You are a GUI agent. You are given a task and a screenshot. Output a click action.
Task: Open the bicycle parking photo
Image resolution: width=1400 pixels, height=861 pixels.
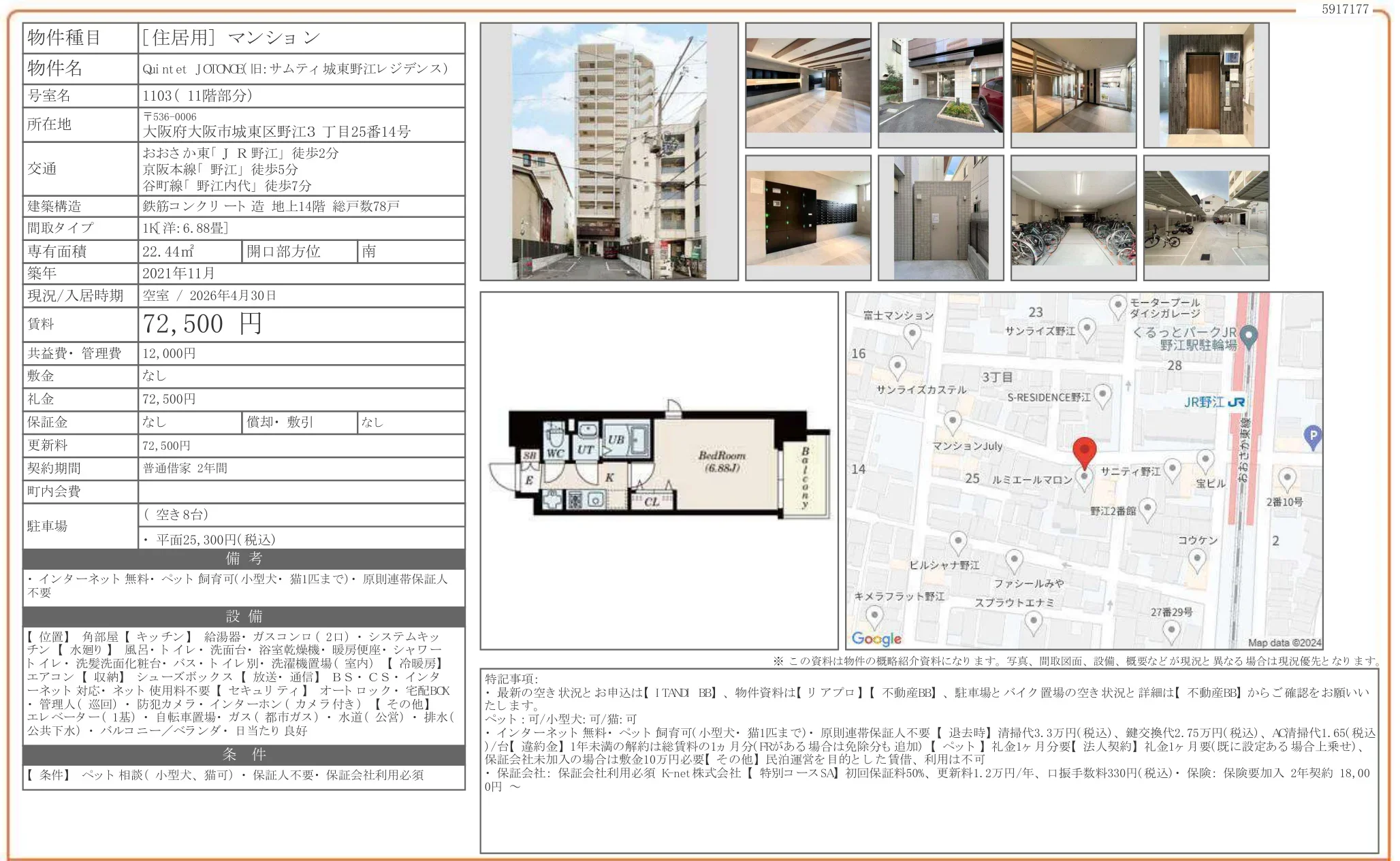pos(1073,218)
